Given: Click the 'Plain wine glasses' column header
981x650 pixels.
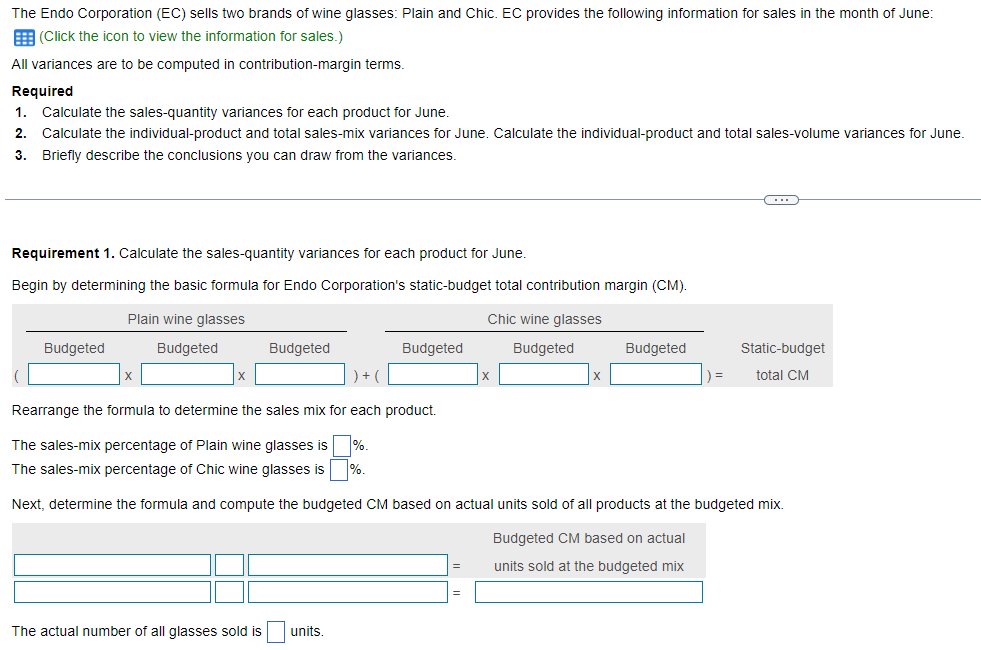Looking at the screenshot, I should 186,319.
